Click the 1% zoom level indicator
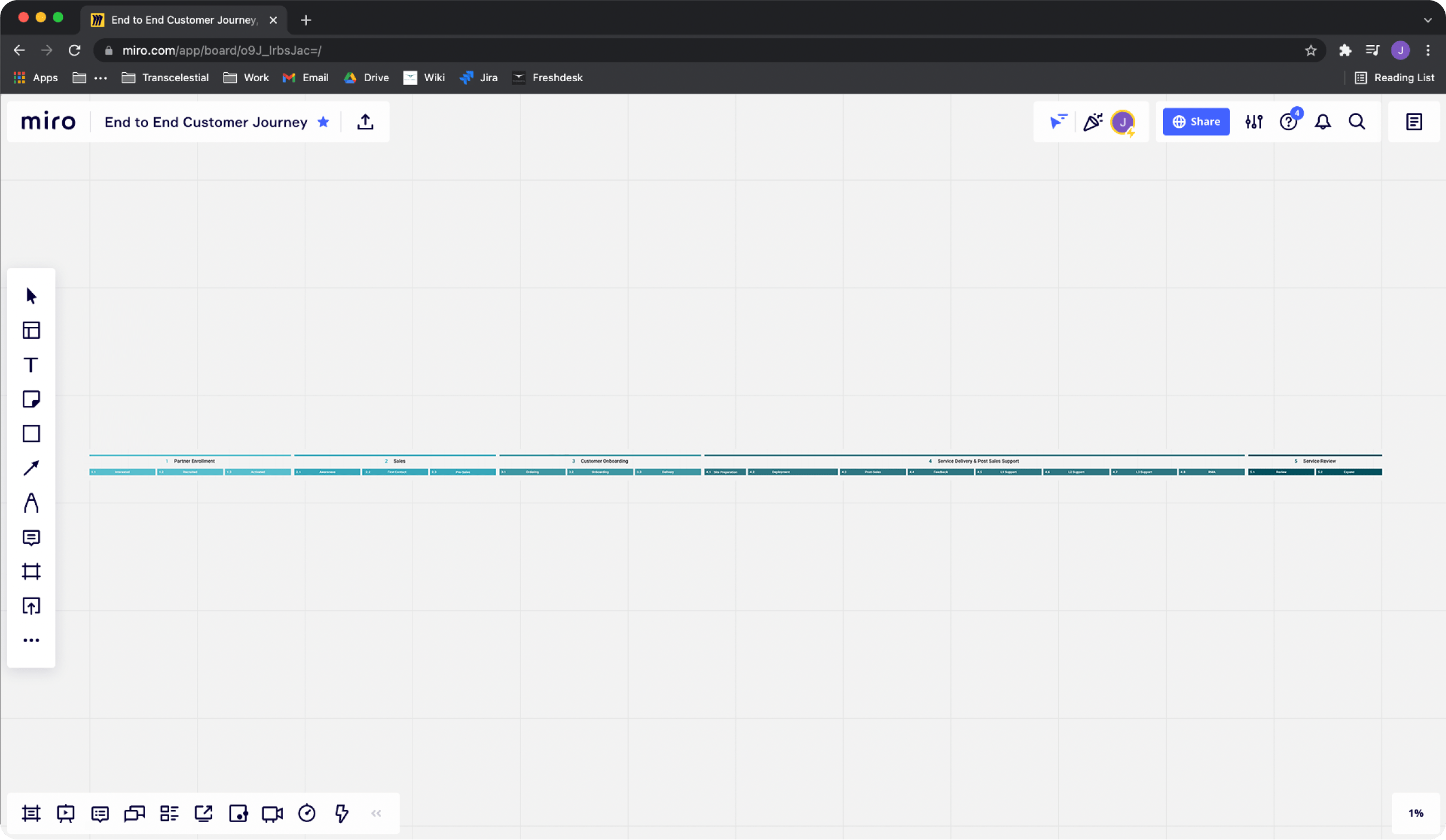This screenshot has width=1446, height=840. pos(1415,813)
